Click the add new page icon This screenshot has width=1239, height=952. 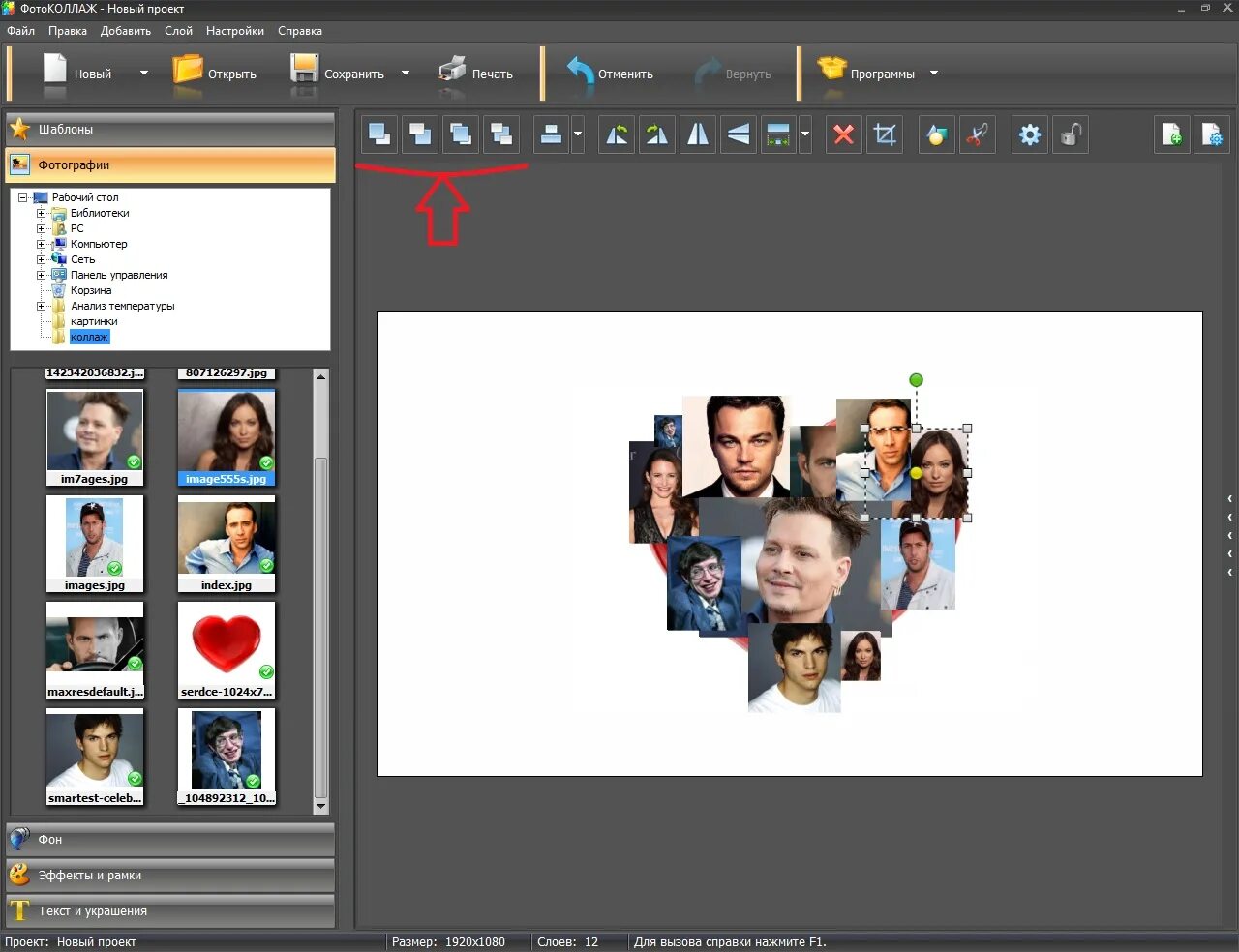tap(1171, 134)
